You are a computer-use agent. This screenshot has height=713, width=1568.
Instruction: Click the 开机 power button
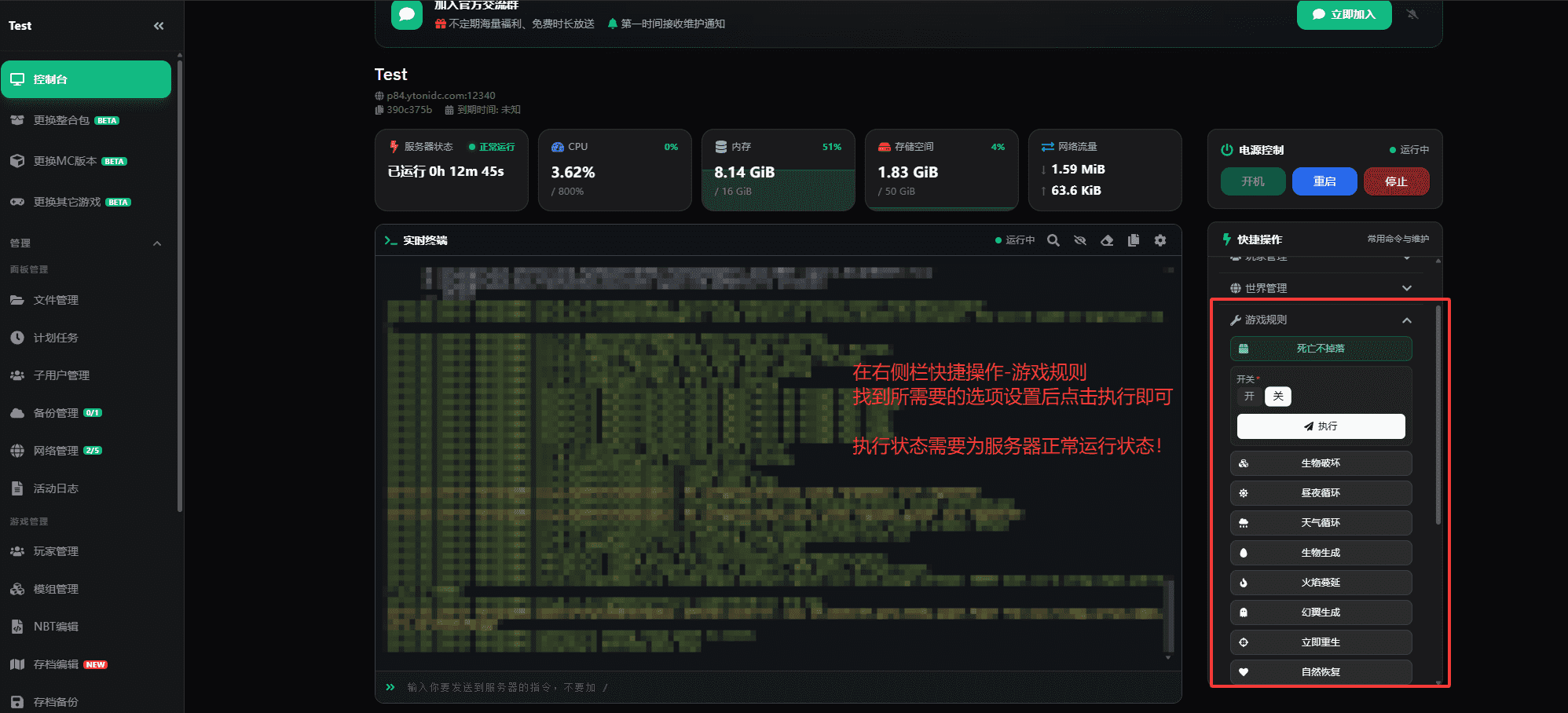(x=1253, y=181)
